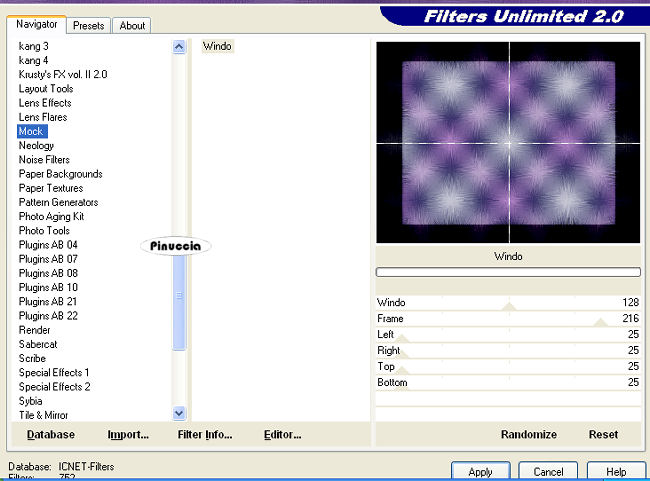The image size is (650, 481).
Task: Click the Frame value 216
Action: 631,318
